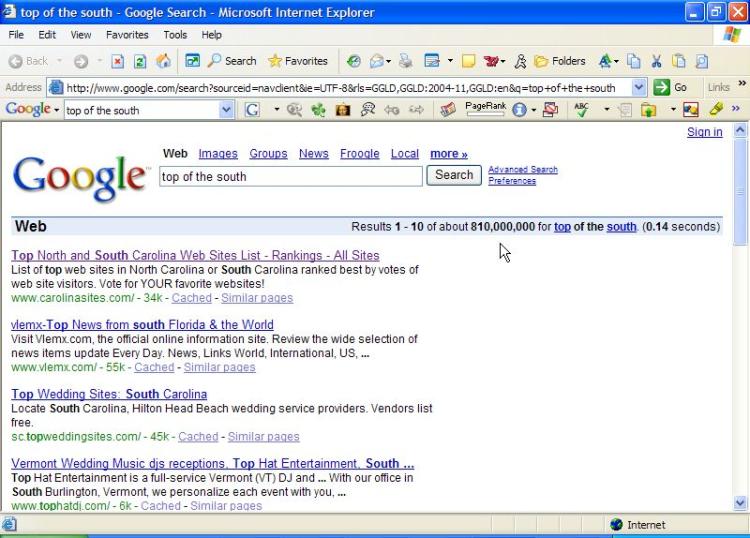Image resolution: width=750 pixels, height=538 pixels.
Task: Open Top Wedding Sites: South Carolina result
Action: 109,394
